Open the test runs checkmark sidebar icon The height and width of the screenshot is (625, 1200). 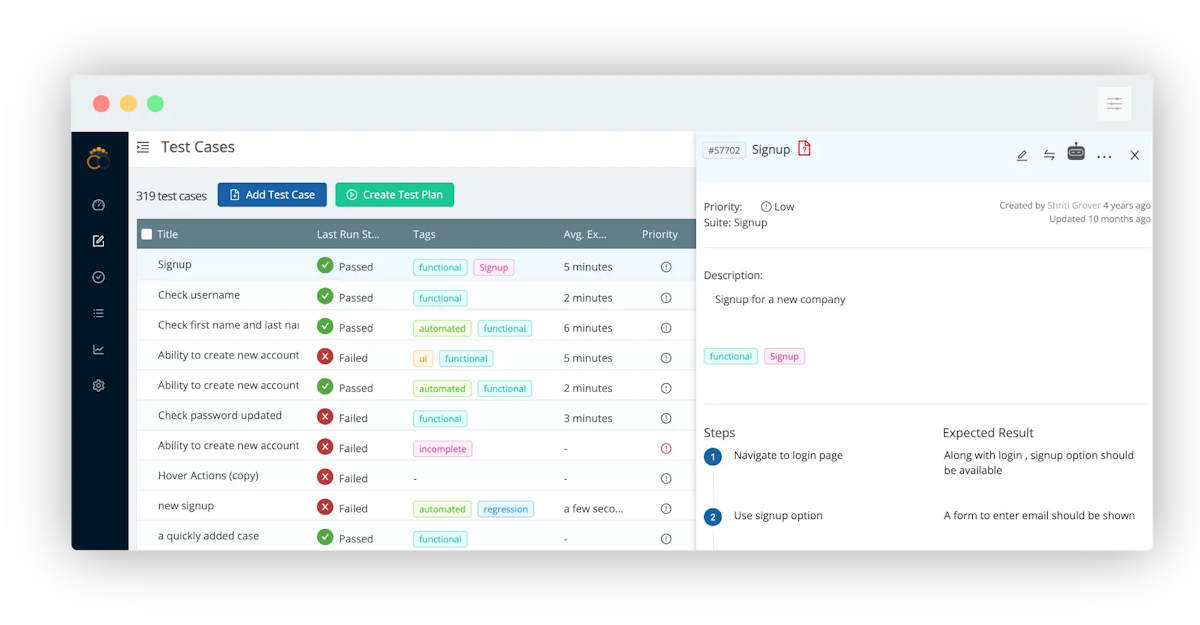coord(98,277)
